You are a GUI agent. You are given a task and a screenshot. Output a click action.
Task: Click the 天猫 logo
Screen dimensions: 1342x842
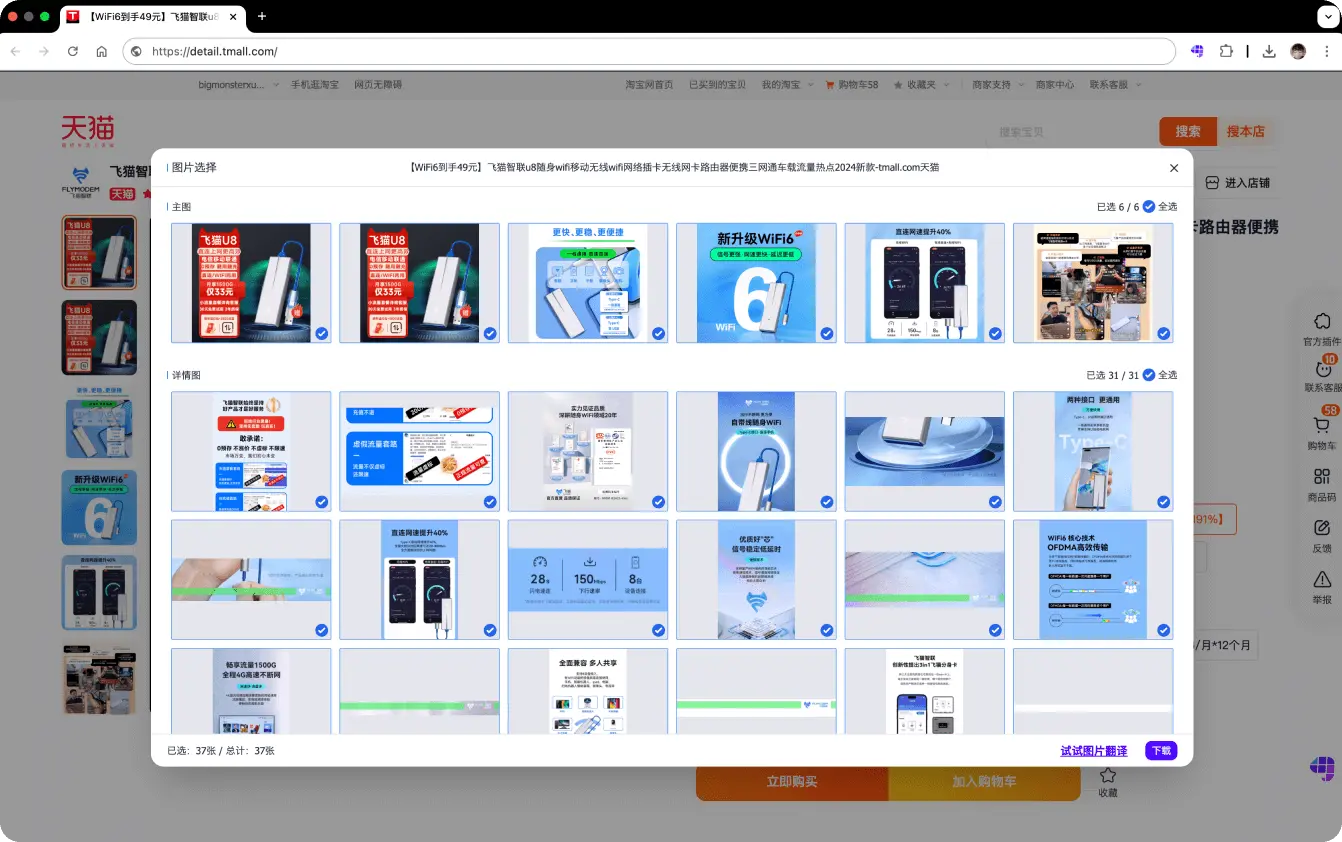[88, 131]
